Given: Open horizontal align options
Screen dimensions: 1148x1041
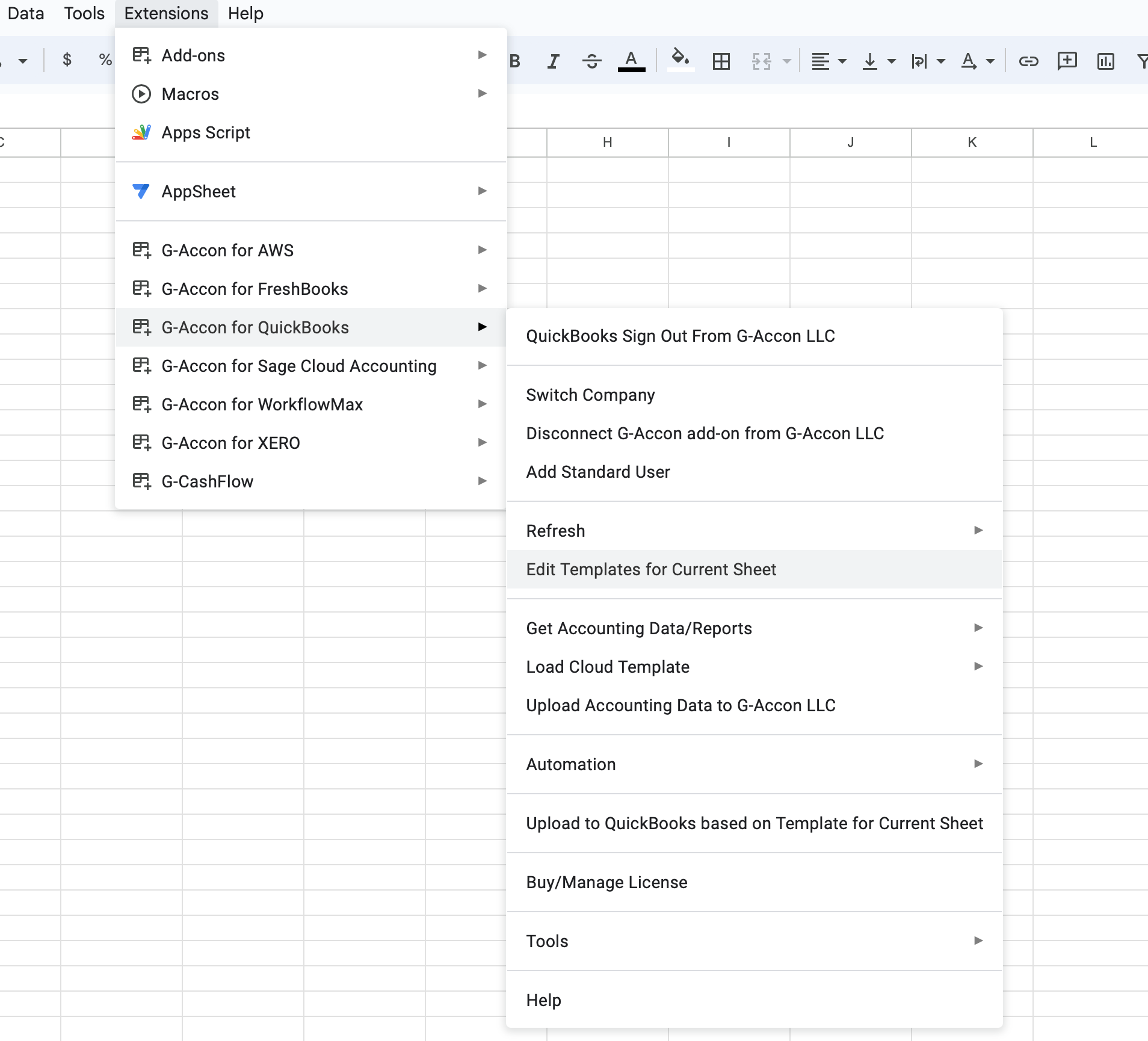Looking at the screenshot, I should click(x=820, y=61).
